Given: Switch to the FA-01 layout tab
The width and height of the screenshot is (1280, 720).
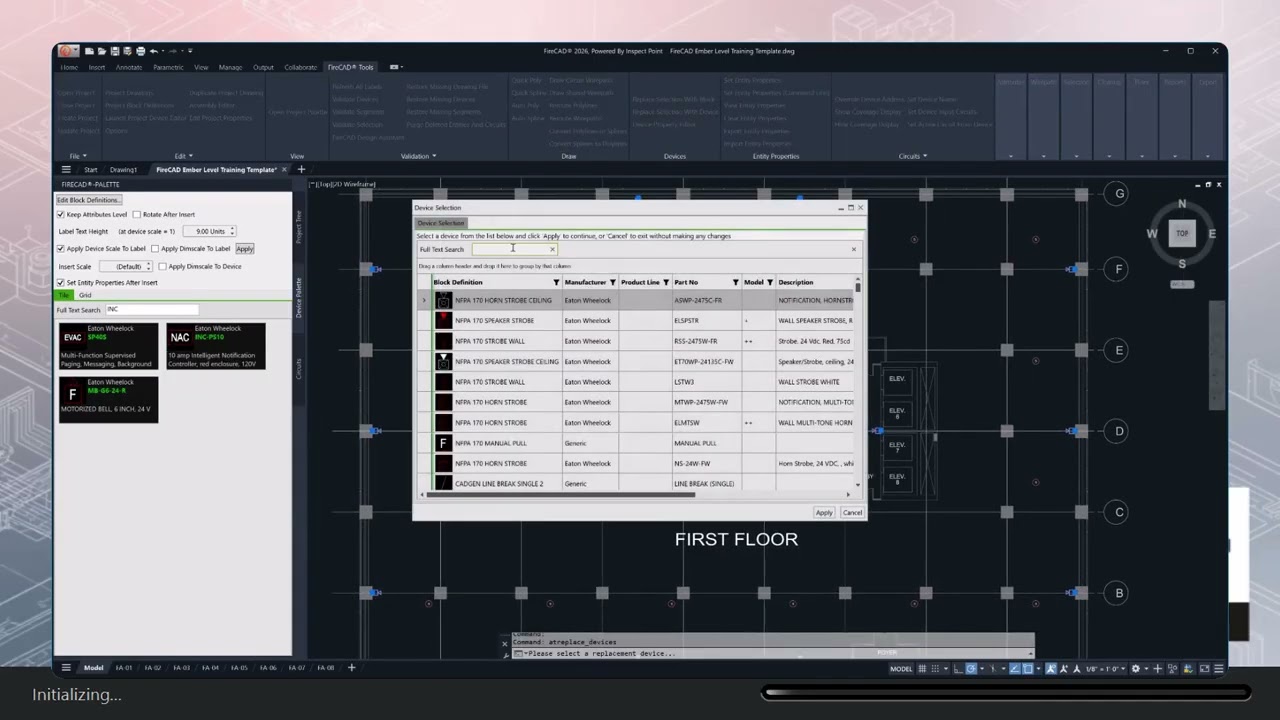Looking at the screenshot, I should 124,667.
